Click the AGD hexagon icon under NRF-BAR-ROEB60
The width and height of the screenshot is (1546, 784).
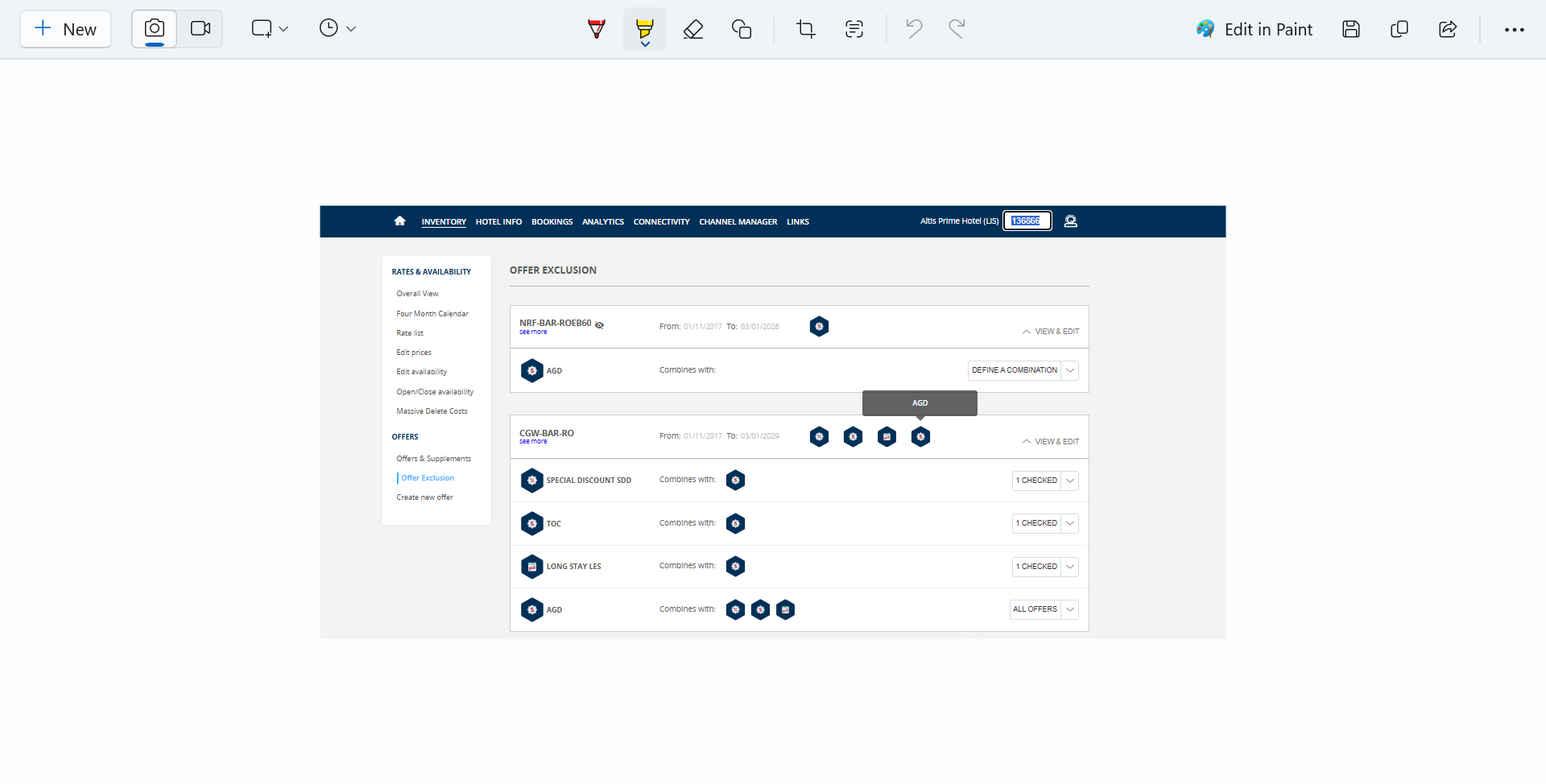click(531, 371)
